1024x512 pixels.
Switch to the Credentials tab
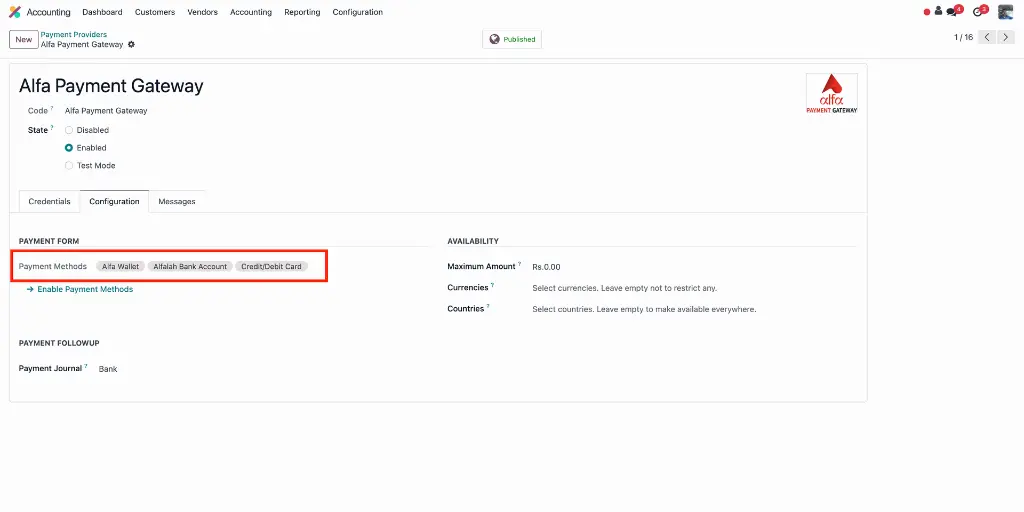(x=50, y=201)
